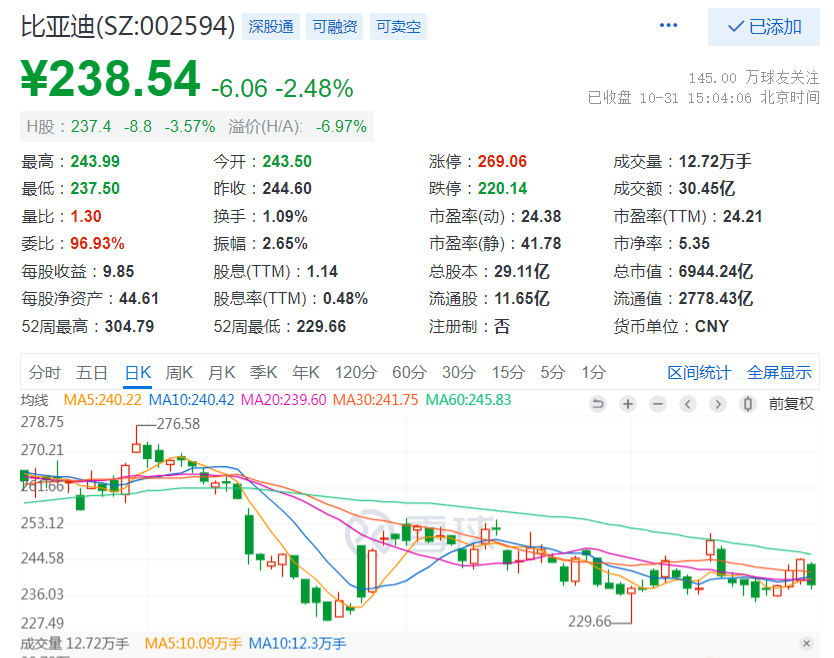The width and height of the screenshot is (834, 658).
Task: Toggle candlestick style icon
Action: 747,404
